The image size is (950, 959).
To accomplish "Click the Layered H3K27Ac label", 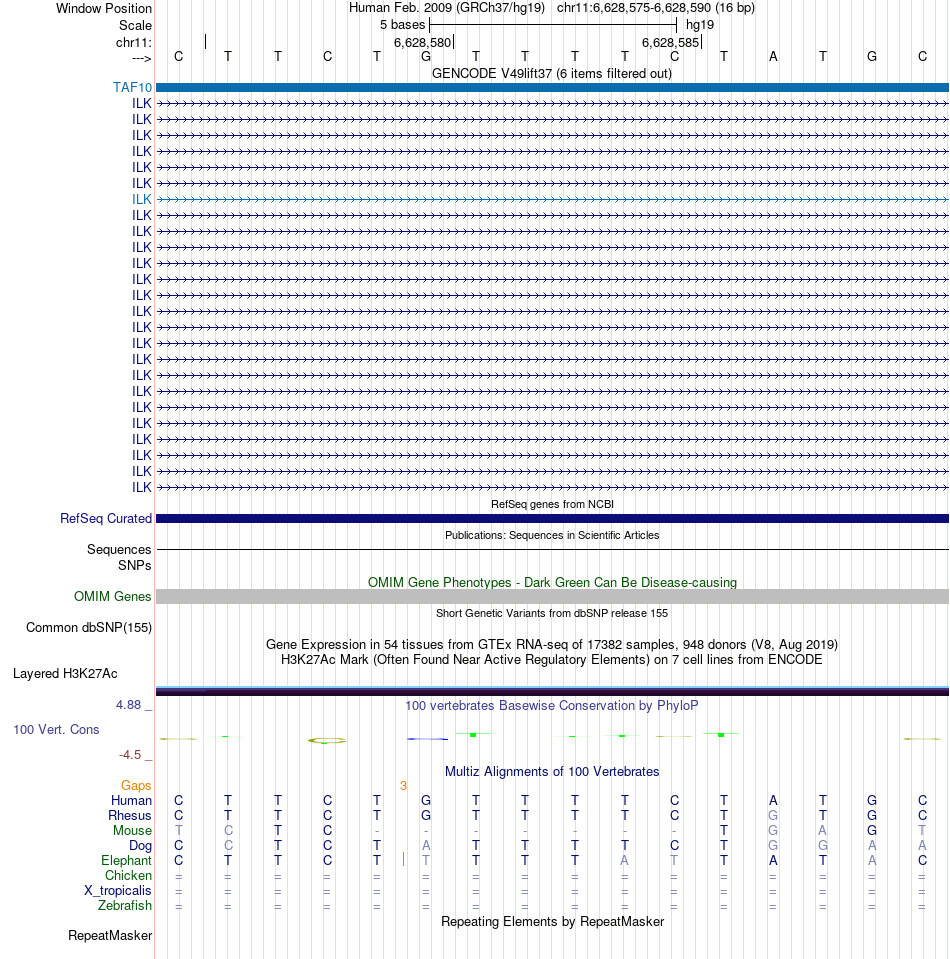I will pos(65,673).
